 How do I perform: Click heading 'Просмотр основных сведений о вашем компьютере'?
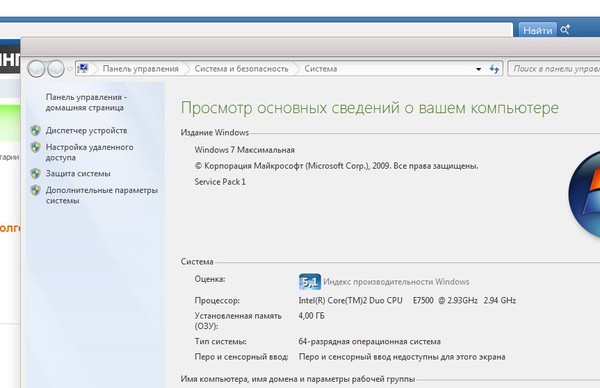[370, 108]
